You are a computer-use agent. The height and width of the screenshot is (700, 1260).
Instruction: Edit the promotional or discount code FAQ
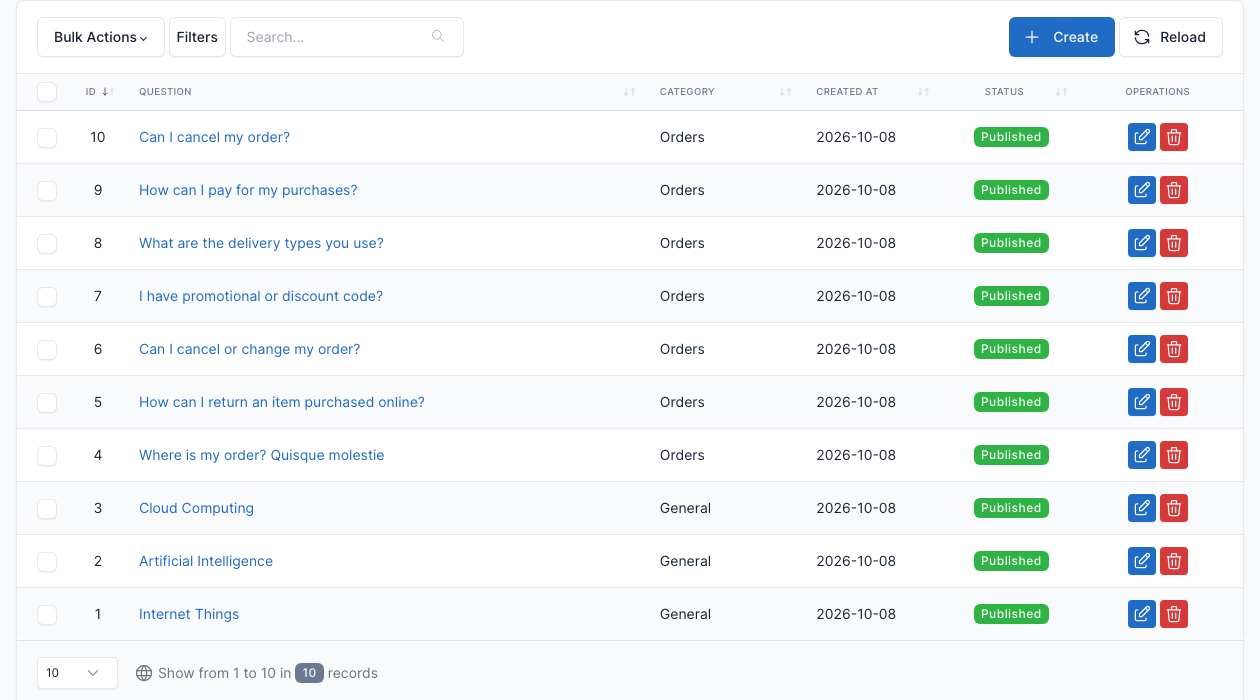(x=1142, y=296)
